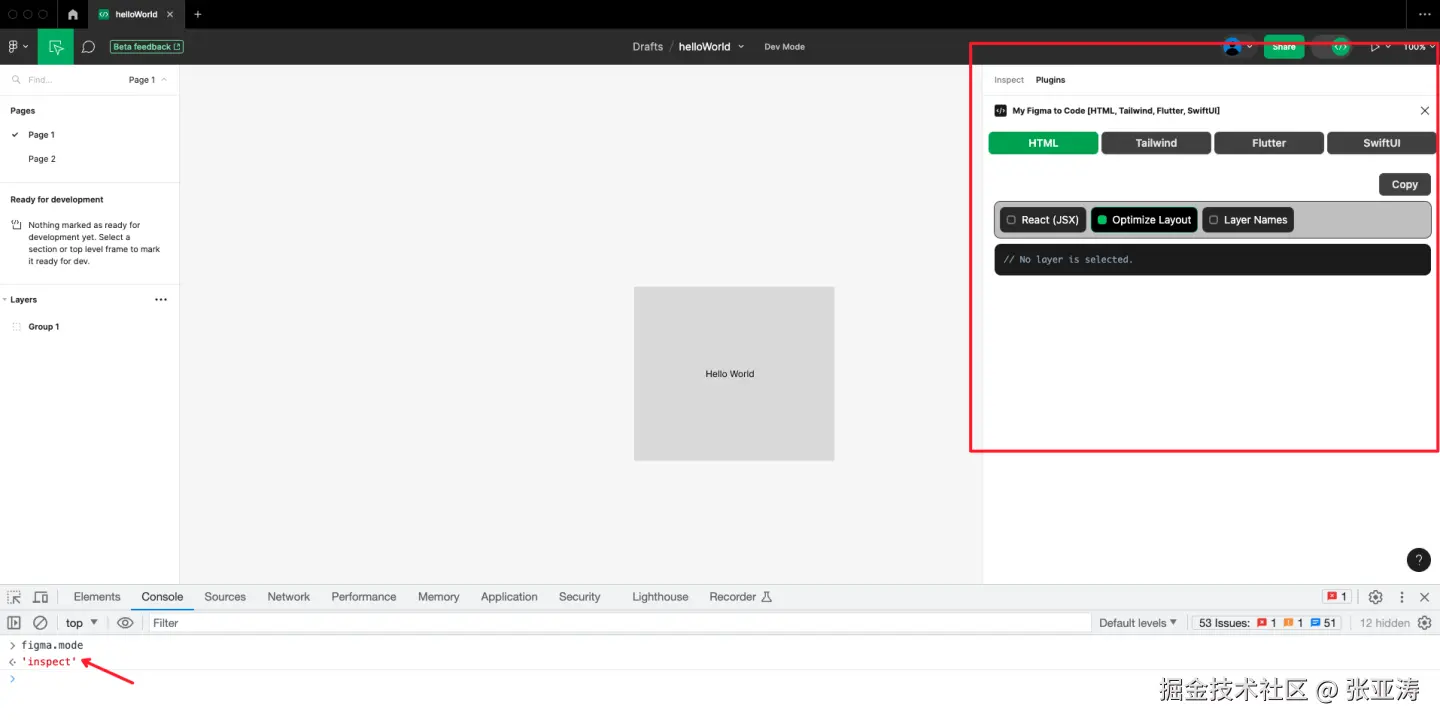This screenshot has height=724, width=1440.
Task: Select the Inspect cursor tool
Action: [56, 47]
